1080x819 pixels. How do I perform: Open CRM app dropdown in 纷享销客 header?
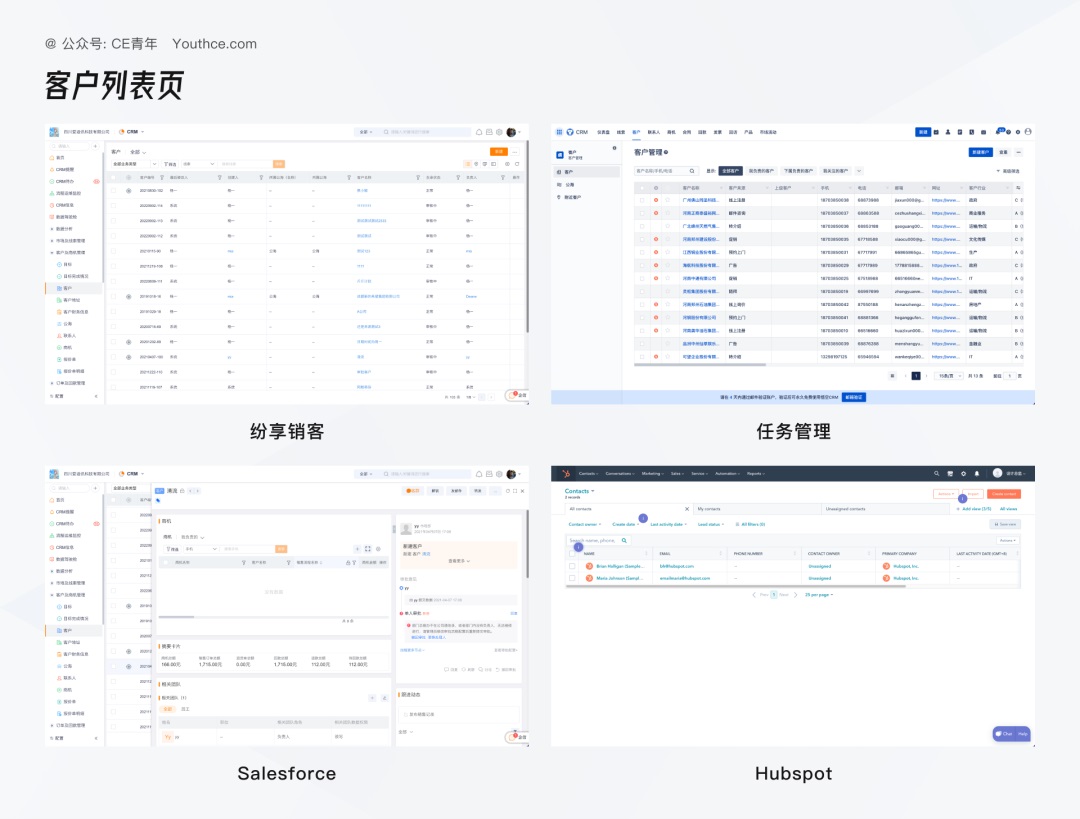(132, 132)
